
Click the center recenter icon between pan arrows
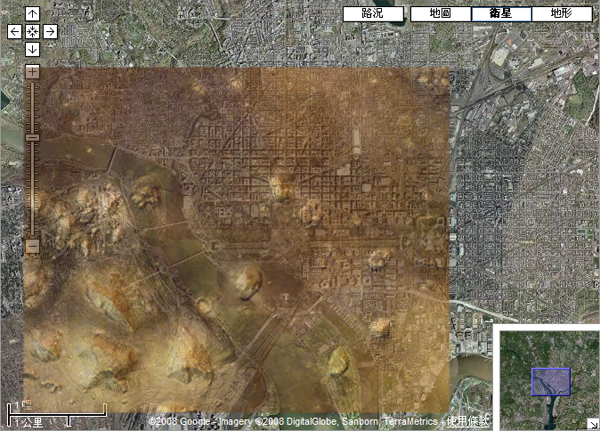[33, 32]
